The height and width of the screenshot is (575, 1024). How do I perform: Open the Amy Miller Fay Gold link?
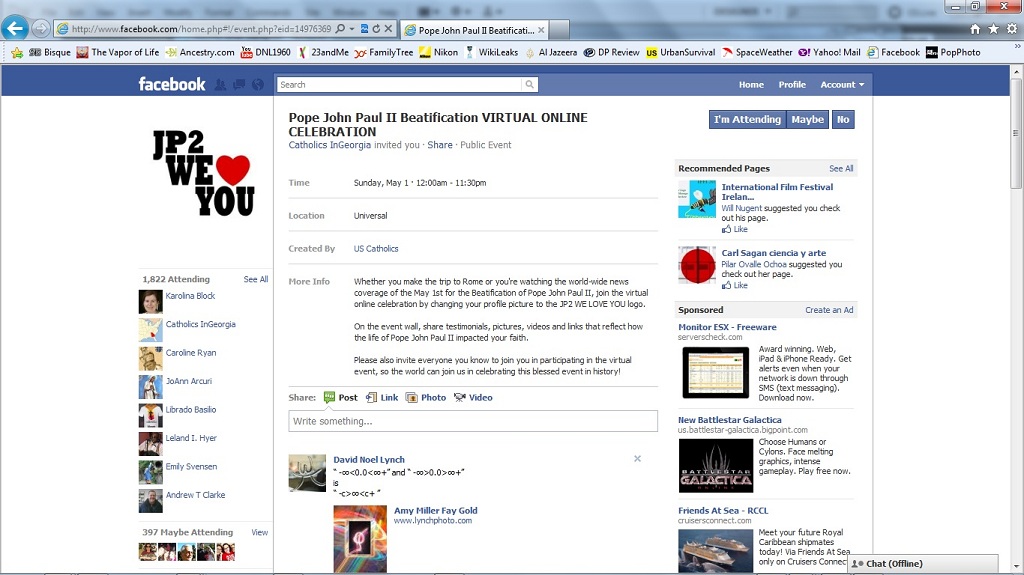[x=436, y=510]
